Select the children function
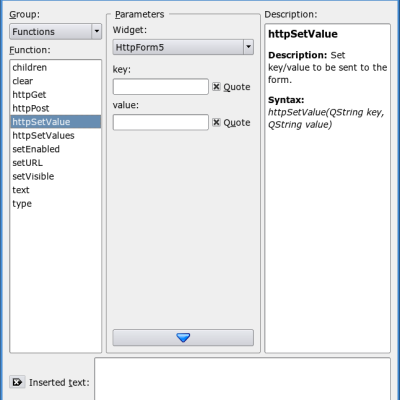400x400 pixels. [55, 67]
